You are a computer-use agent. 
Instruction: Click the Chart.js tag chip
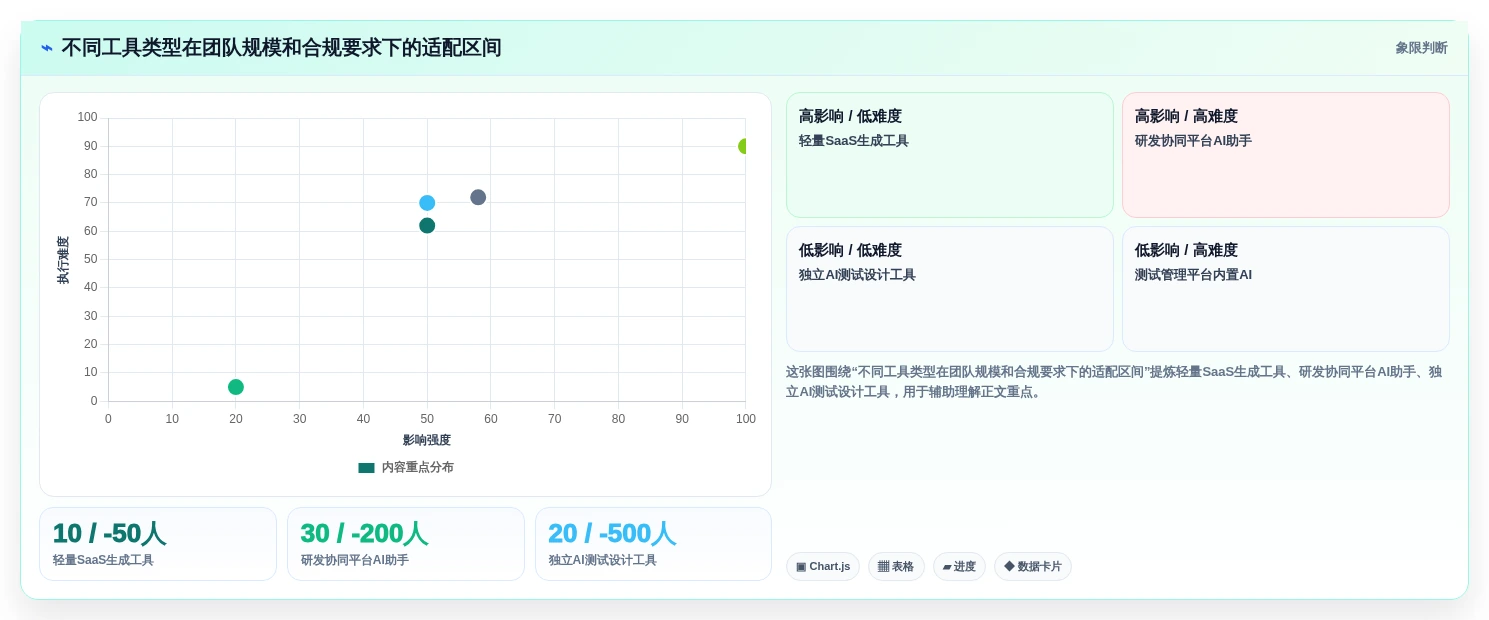point(823,567)
